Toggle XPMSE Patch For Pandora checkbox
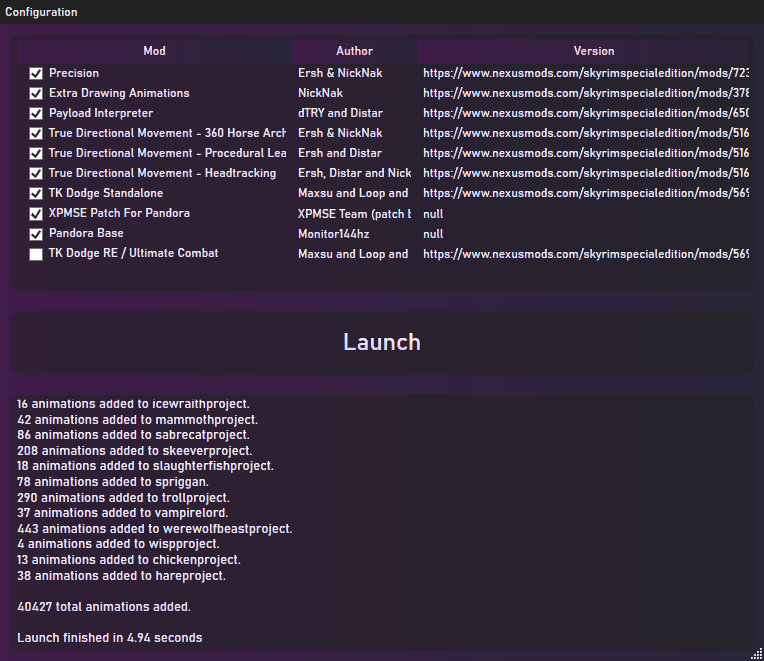The width and height of the screenshot is (764, 661). point(36,214)
